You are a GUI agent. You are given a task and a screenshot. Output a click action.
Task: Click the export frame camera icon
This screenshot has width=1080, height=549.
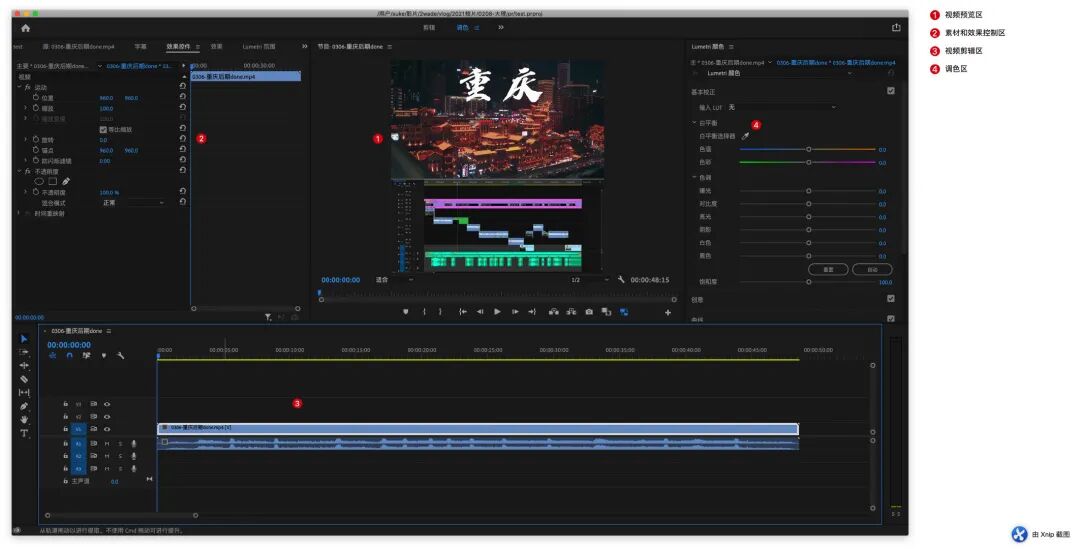[589, 312]
